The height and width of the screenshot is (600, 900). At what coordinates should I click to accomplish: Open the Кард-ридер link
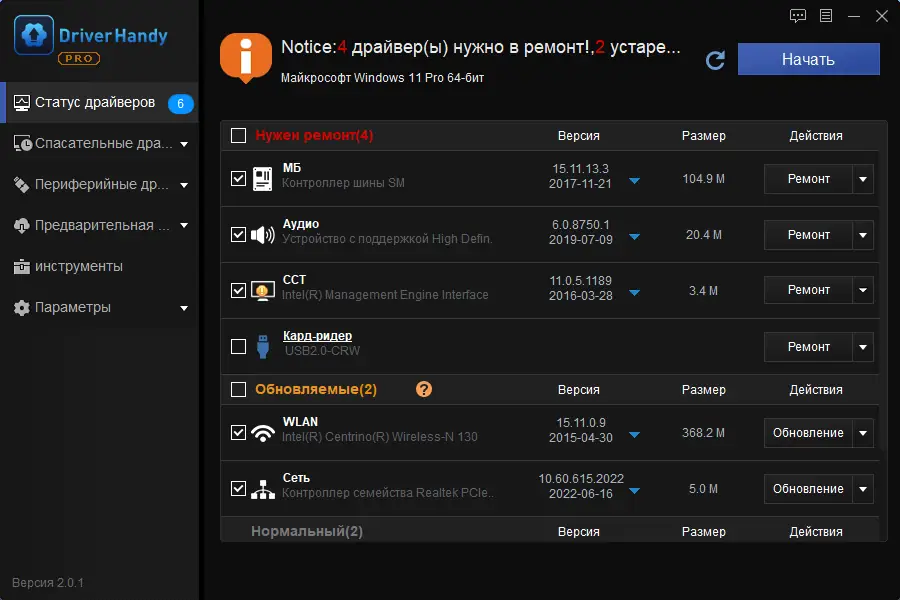(x=317, y=336)
